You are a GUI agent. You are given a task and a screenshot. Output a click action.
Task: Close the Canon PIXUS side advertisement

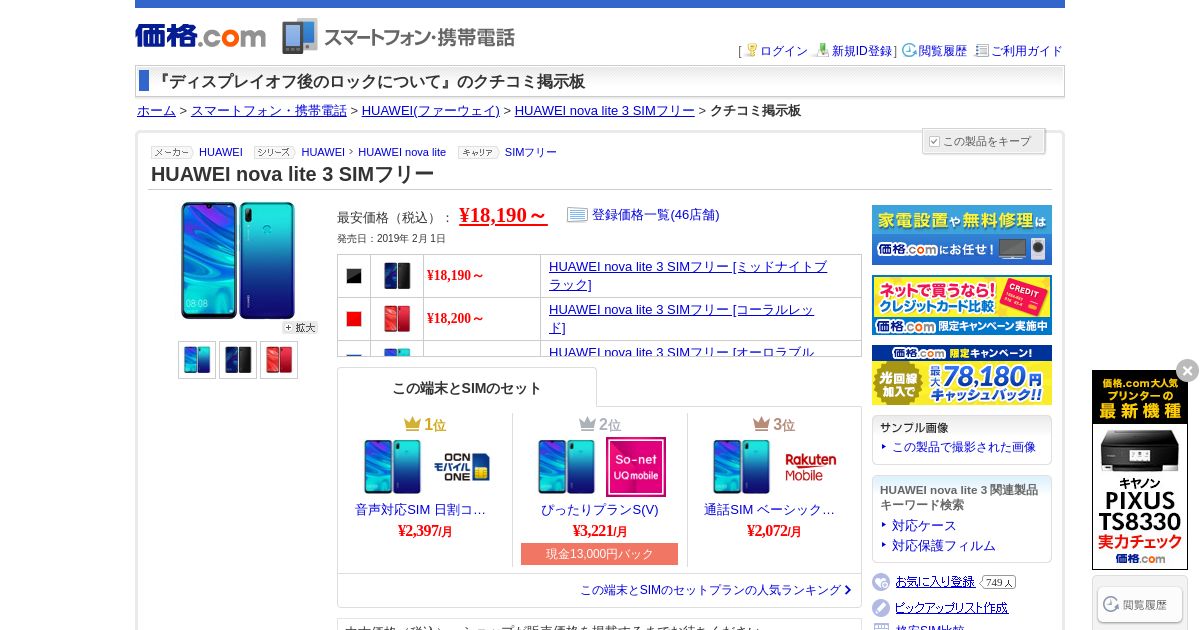(x=1187, y=370)
